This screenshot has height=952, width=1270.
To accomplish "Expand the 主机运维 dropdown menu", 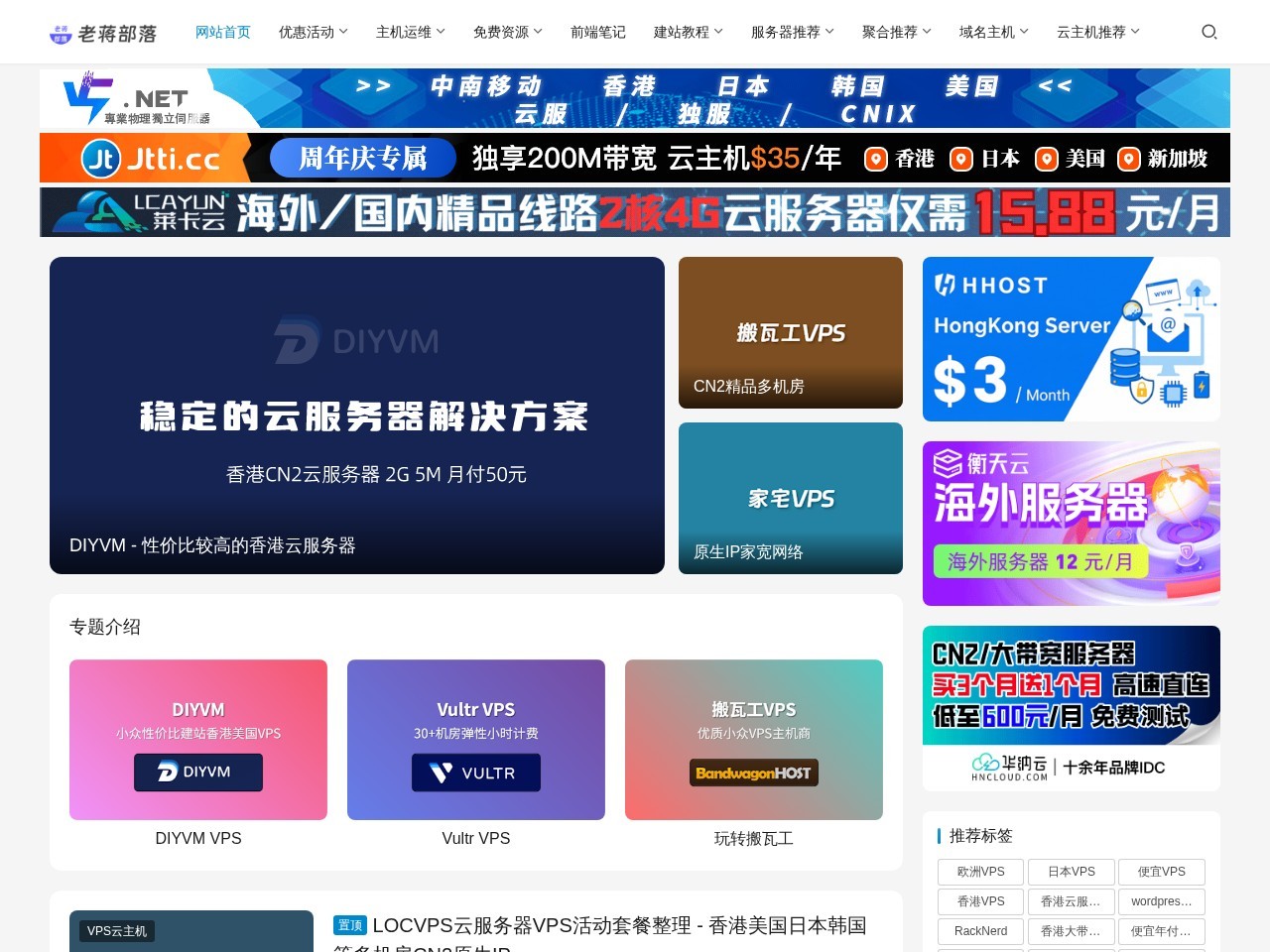I will click(x=410, y=32).
